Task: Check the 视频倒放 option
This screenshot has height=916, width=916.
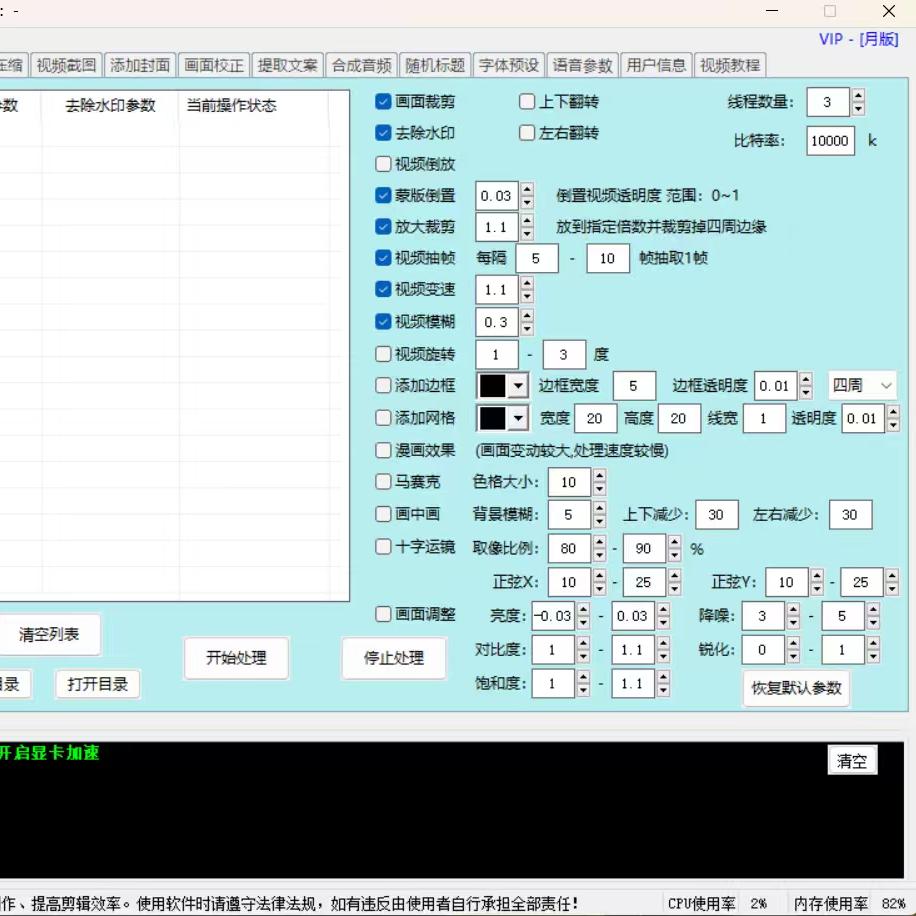Action: (383, 164)
